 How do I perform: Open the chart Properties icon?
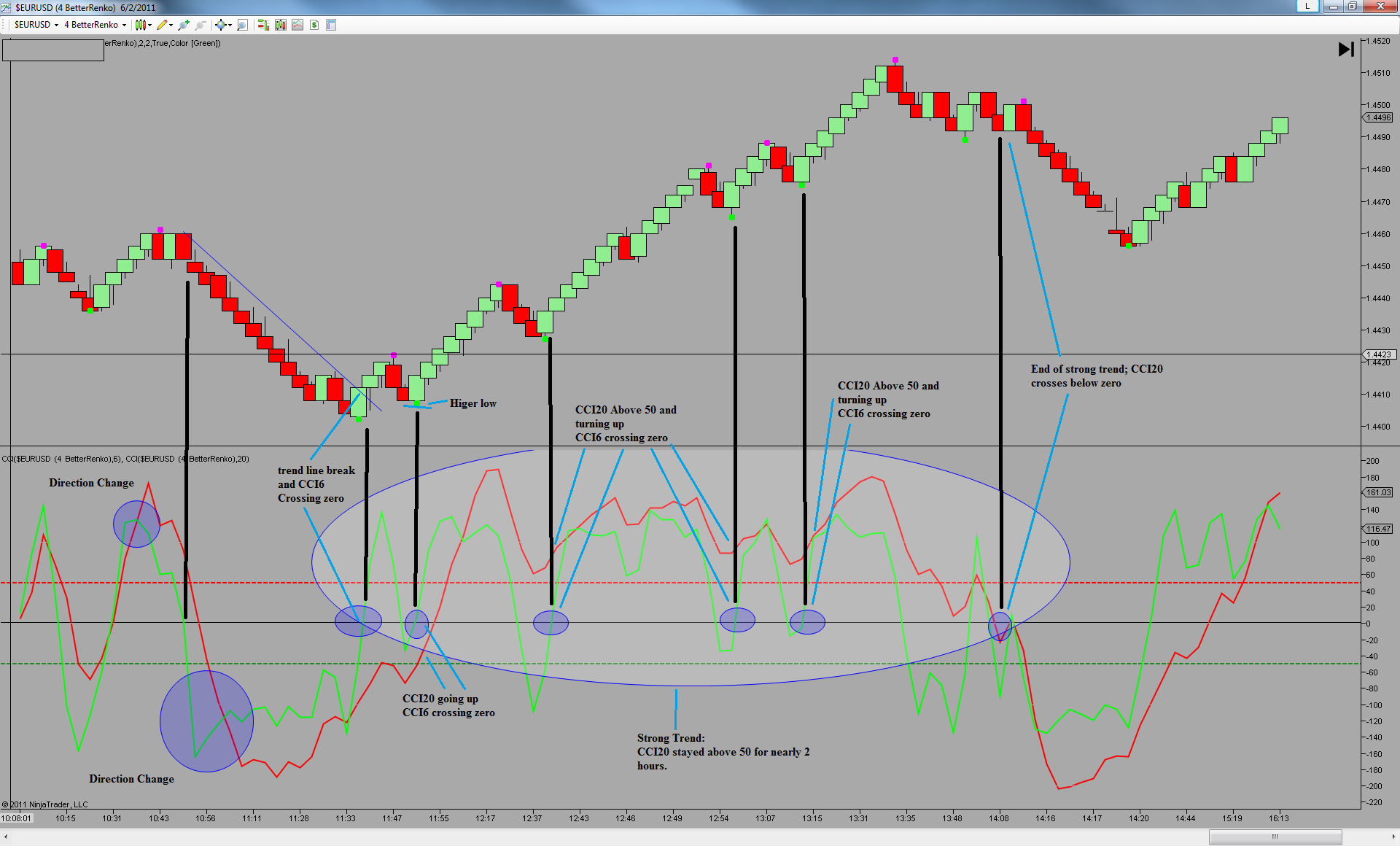pos(331,25)
